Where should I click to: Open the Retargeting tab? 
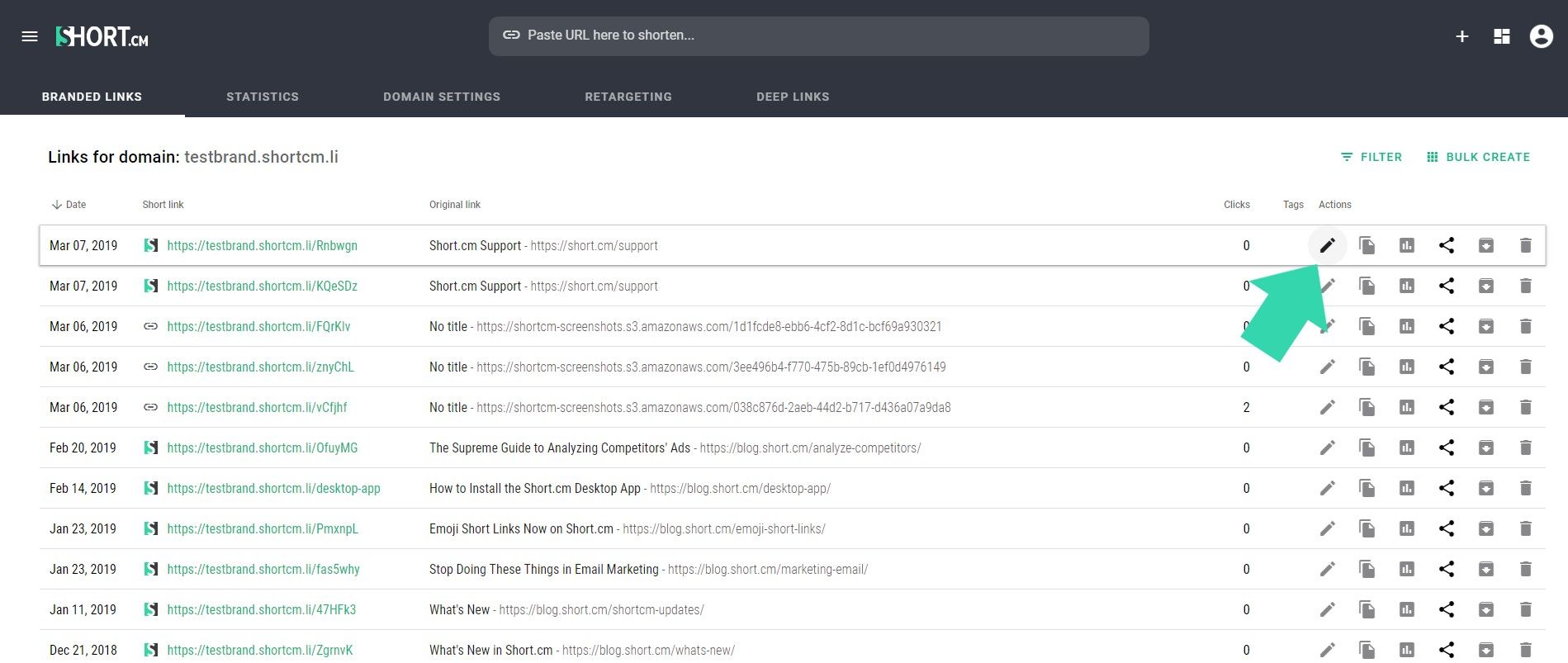628,97
